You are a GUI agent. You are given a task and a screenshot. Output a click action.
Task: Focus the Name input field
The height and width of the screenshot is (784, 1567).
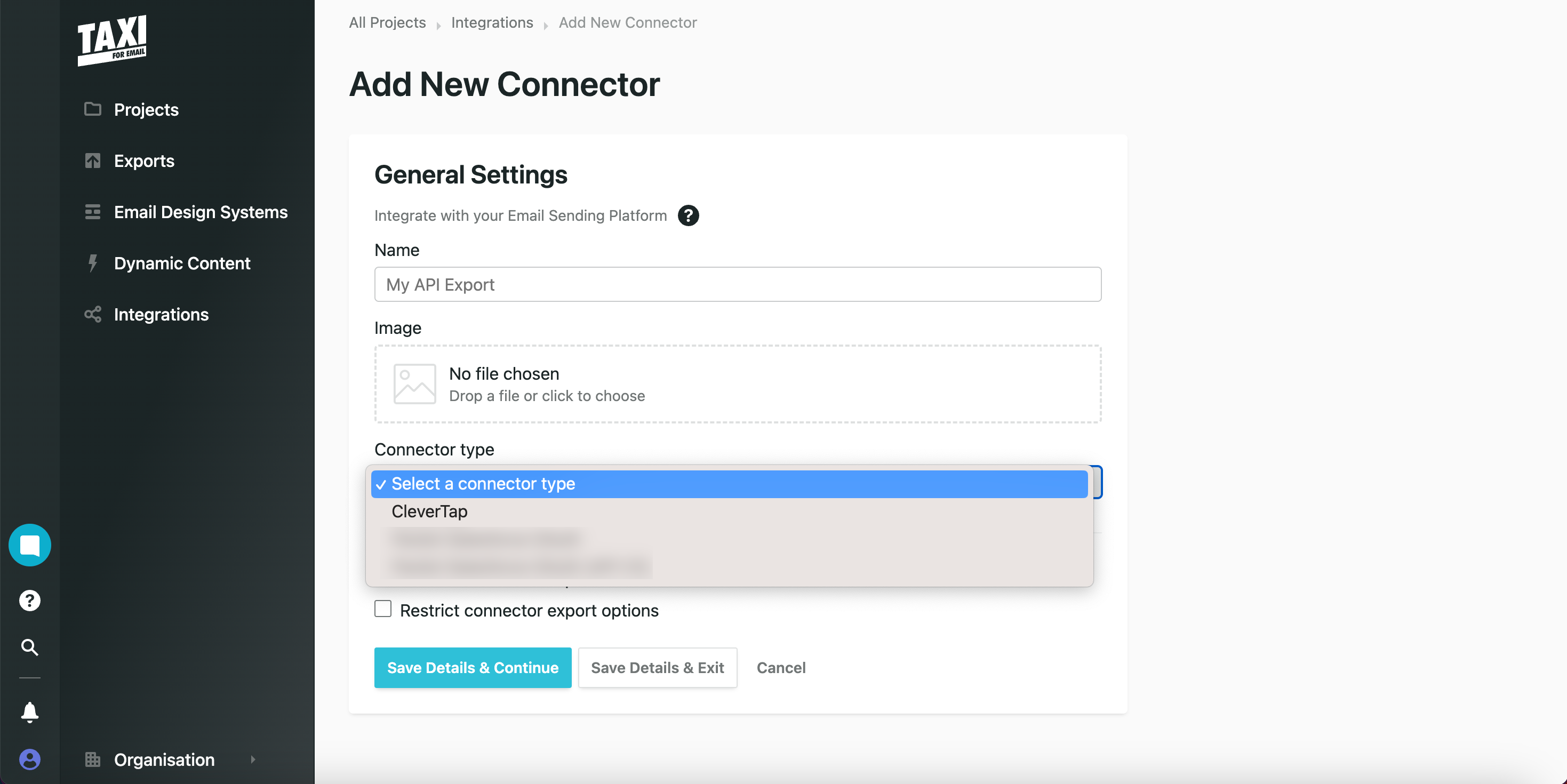[737, 284]
